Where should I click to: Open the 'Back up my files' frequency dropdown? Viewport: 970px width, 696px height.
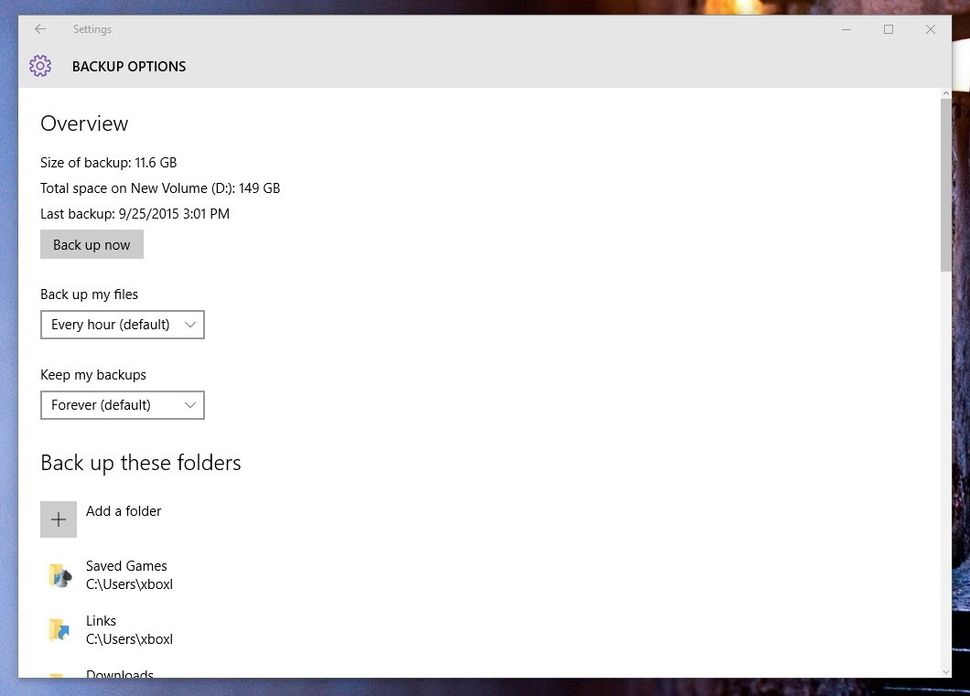122,324
